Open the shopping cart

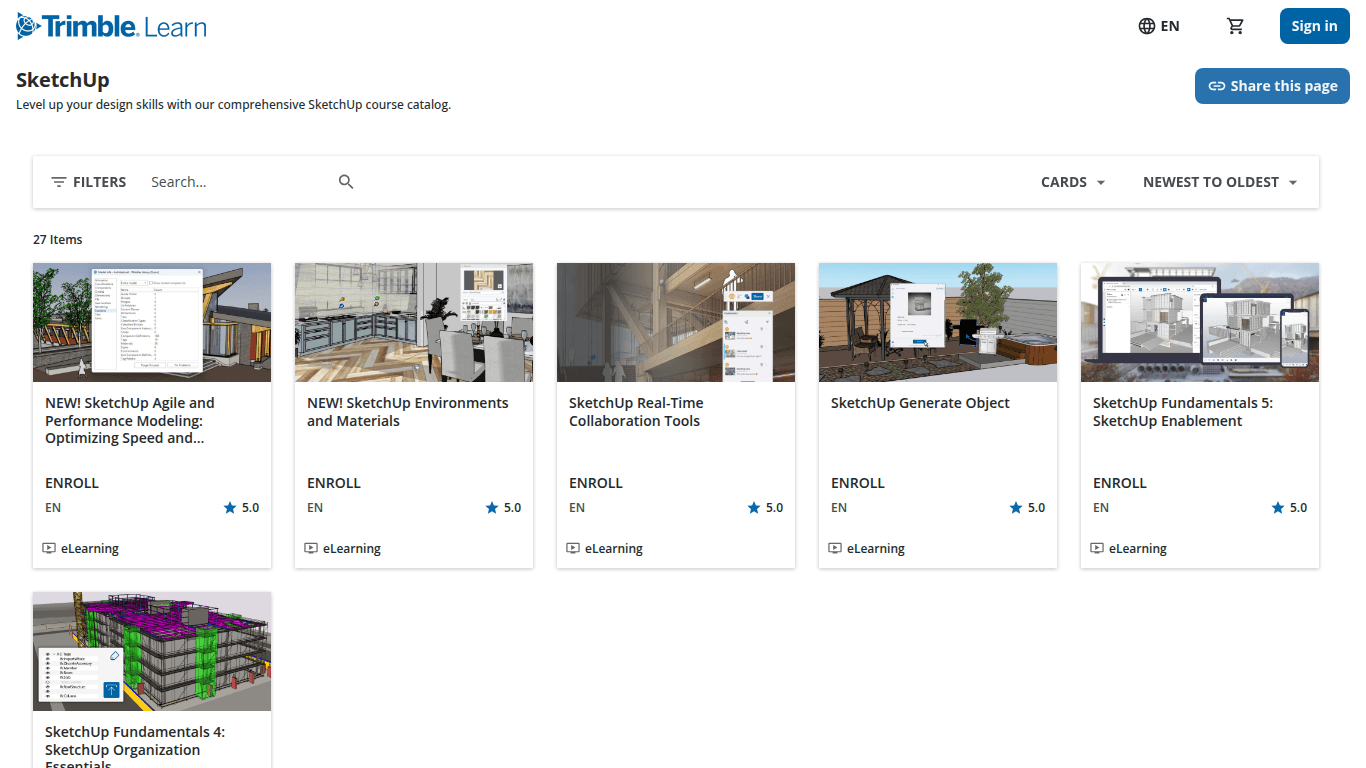[1236, 26]
